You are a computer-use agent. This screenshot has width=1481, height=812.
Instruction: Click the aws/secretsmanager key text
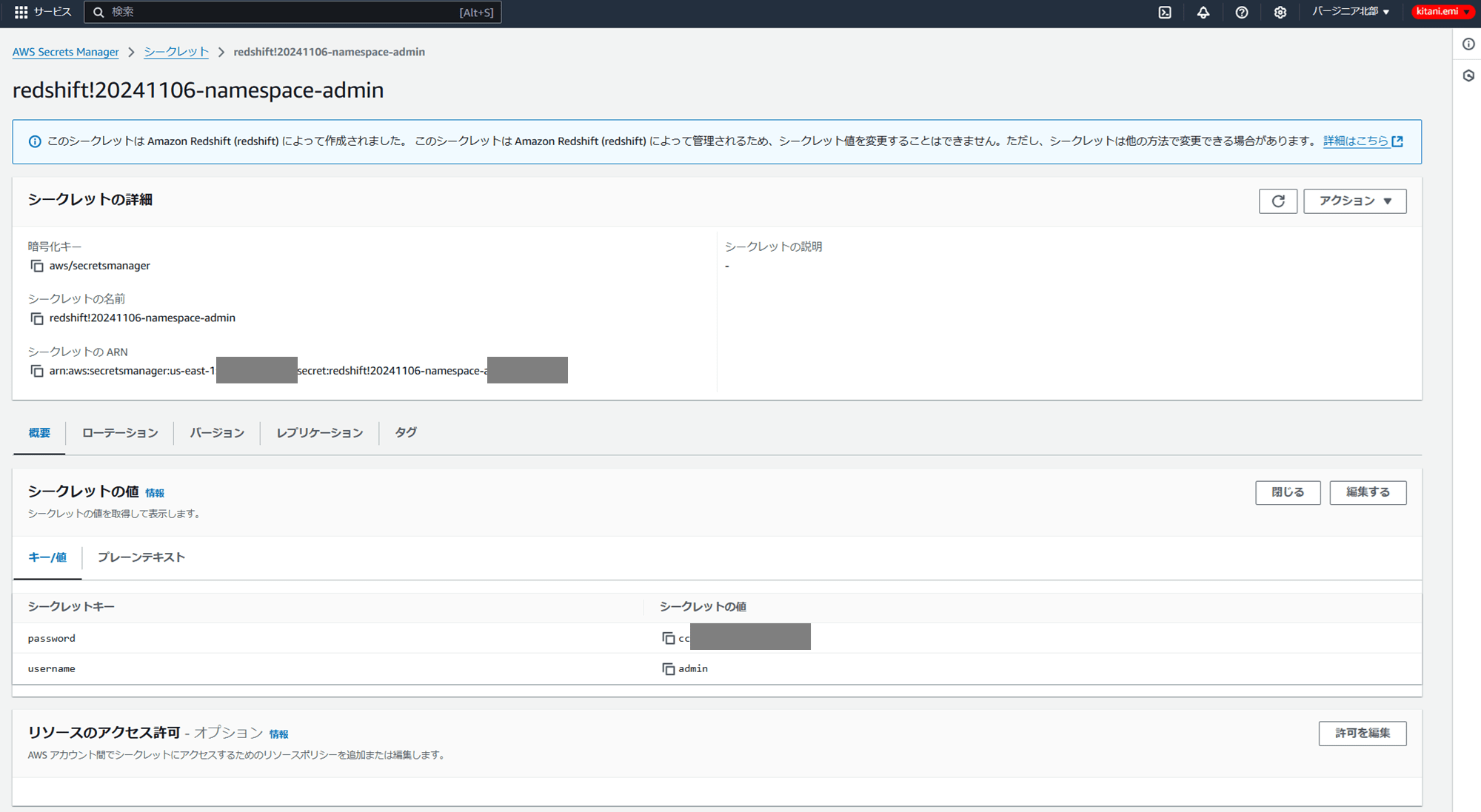click(100, 266)
